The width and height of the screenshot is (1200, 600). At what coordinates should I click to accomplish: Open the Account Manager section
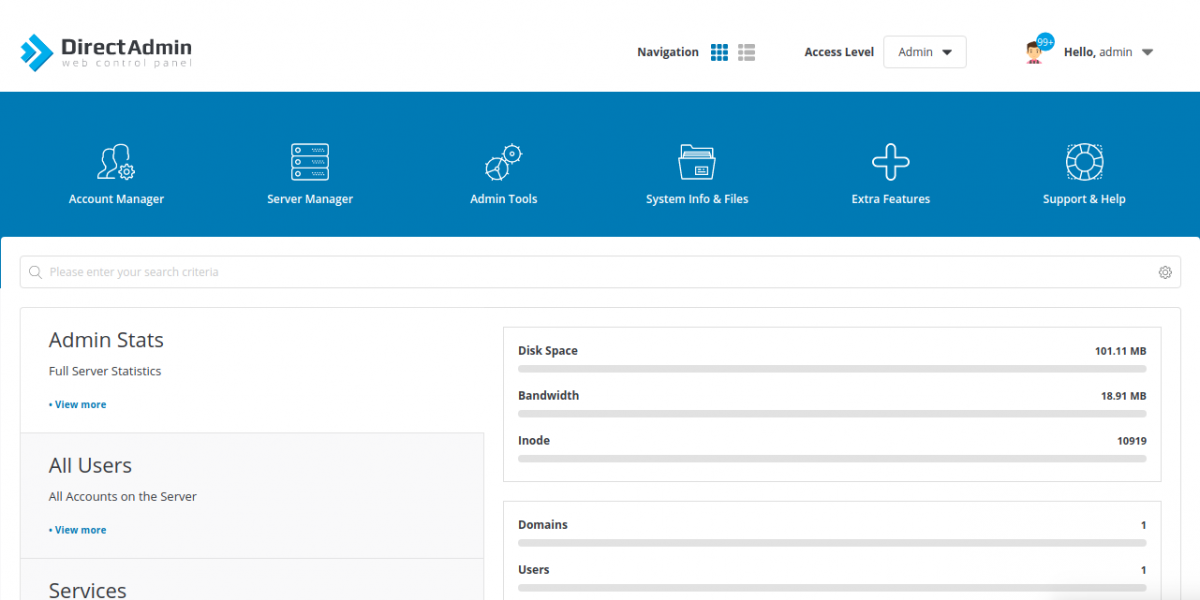tap(116, 170)
